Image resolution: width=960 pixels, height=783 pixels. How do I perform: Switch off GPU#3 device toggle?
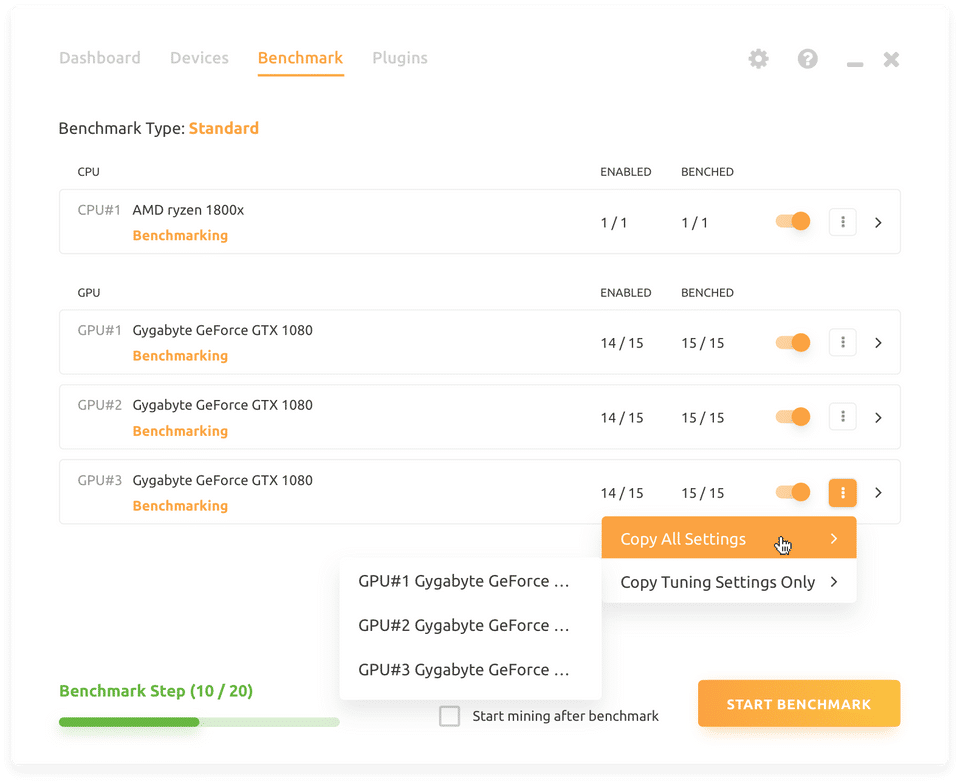[793, 492]
